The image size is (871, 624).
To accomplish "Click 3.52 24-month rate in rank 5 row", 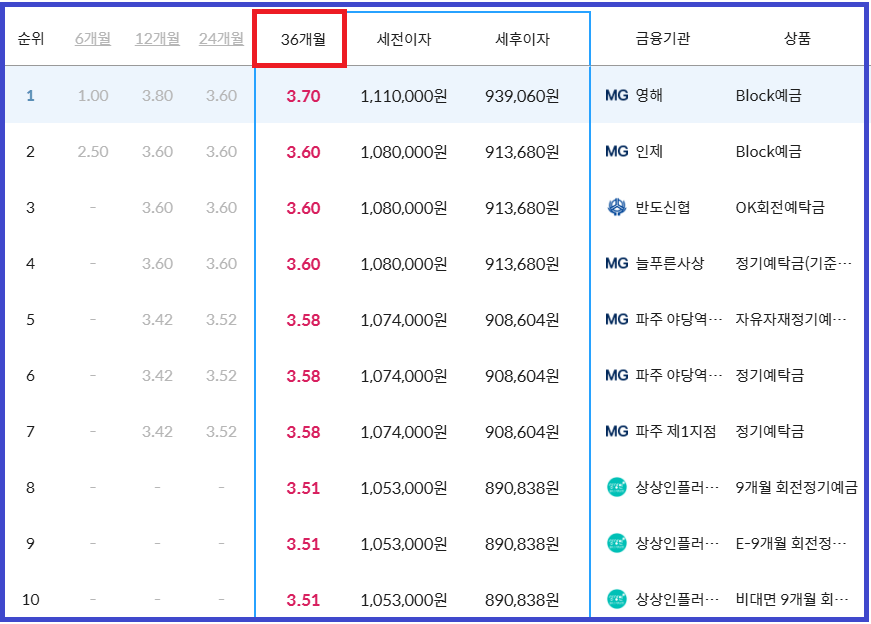I will [221, 320].
